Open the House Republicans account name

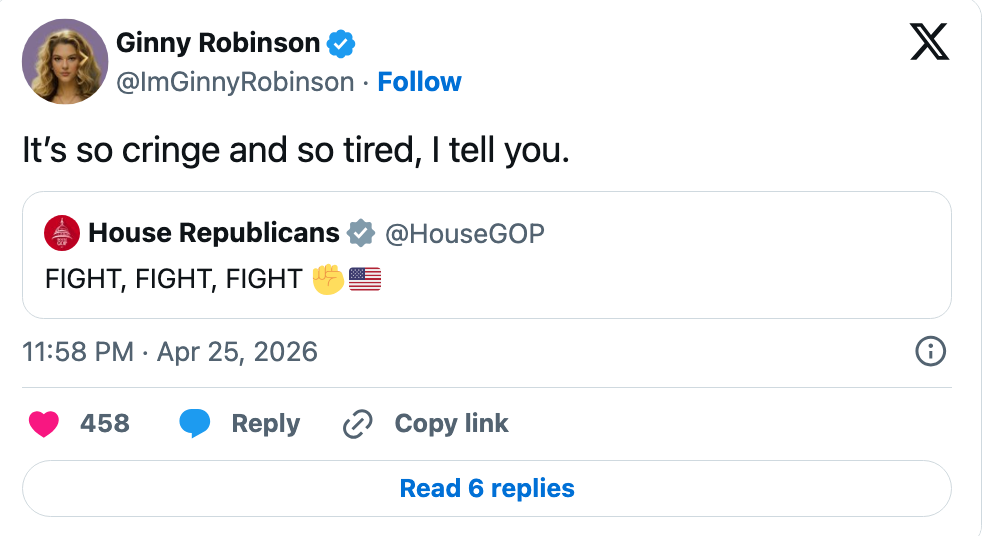tap(214, 233)
